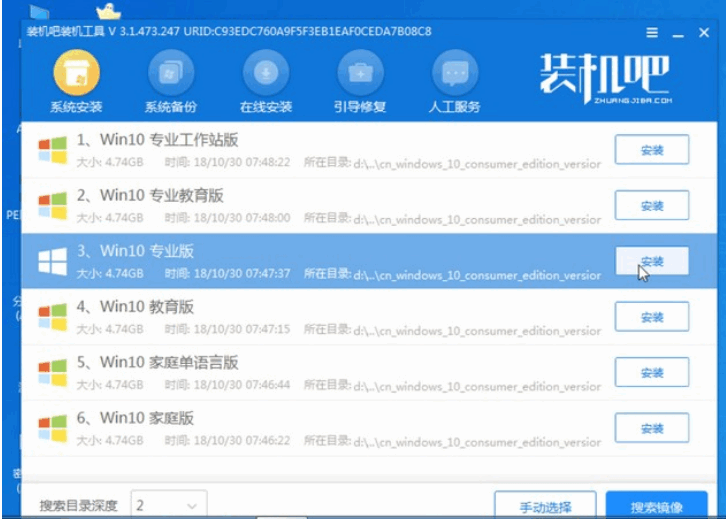The height and width of the screenshot is (519, 726).
Task: Open the 系统安装 tab icon
Action: click(x=76, y=72)
